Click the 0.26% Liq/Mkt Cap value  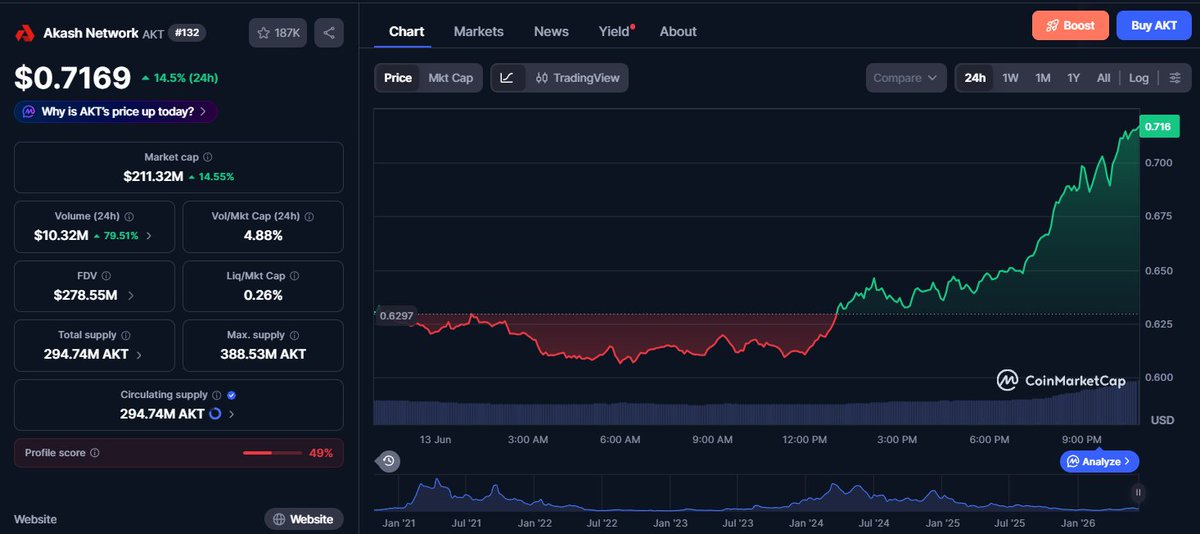click(263, 295)
